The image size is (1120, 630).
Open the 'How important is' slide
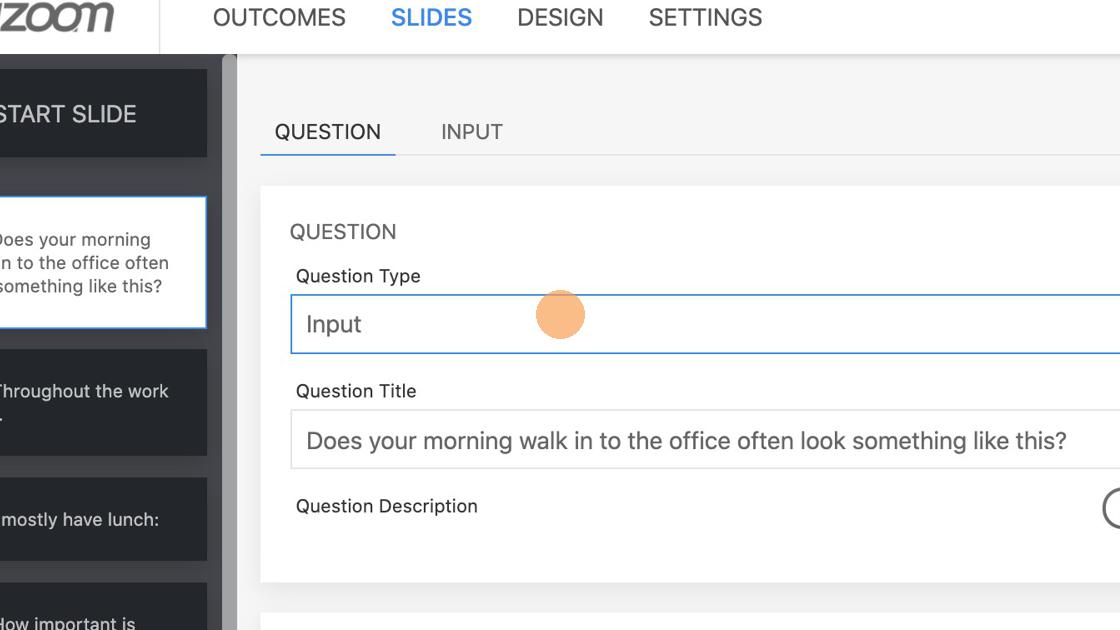pos(100,612)
